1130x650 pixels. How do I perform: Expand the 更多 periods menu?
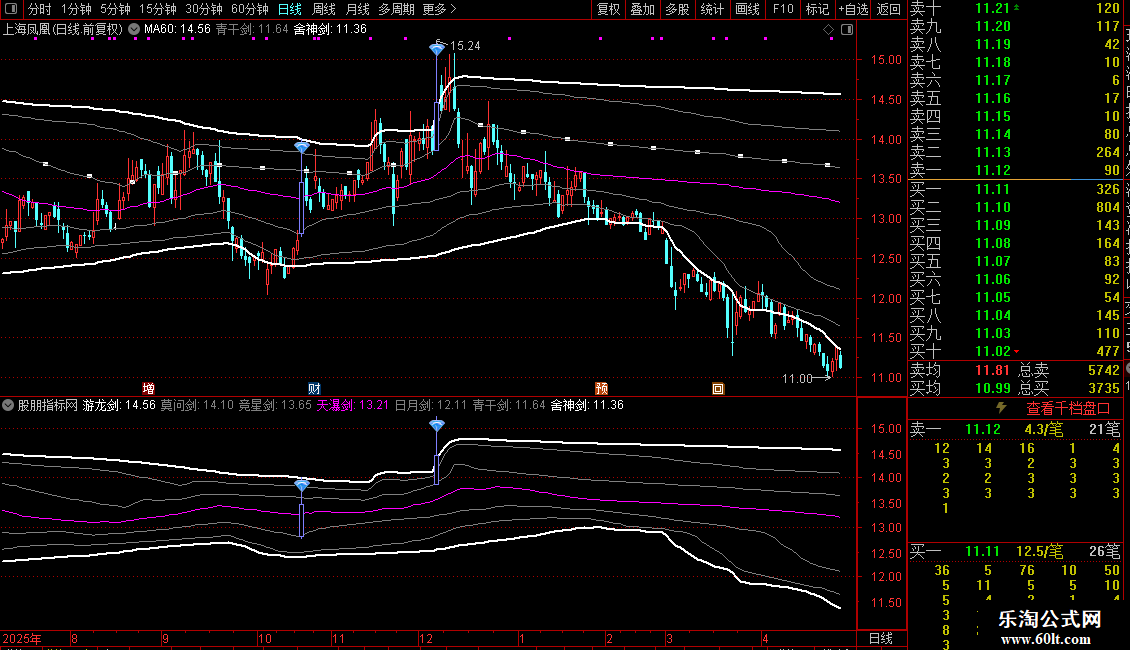point(439,9)
